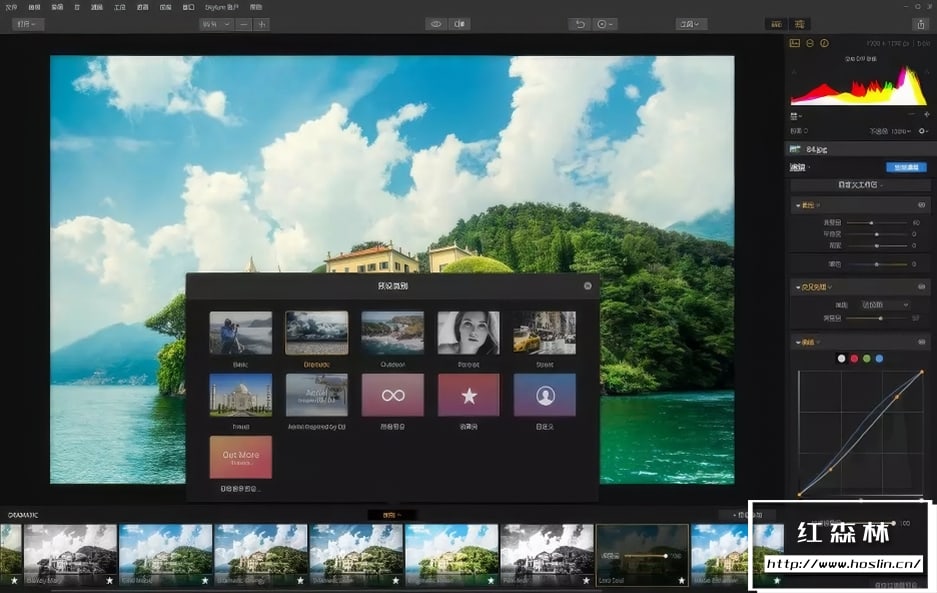Click the share/export icon in the toolbar
937x593 pixels.
920,24
